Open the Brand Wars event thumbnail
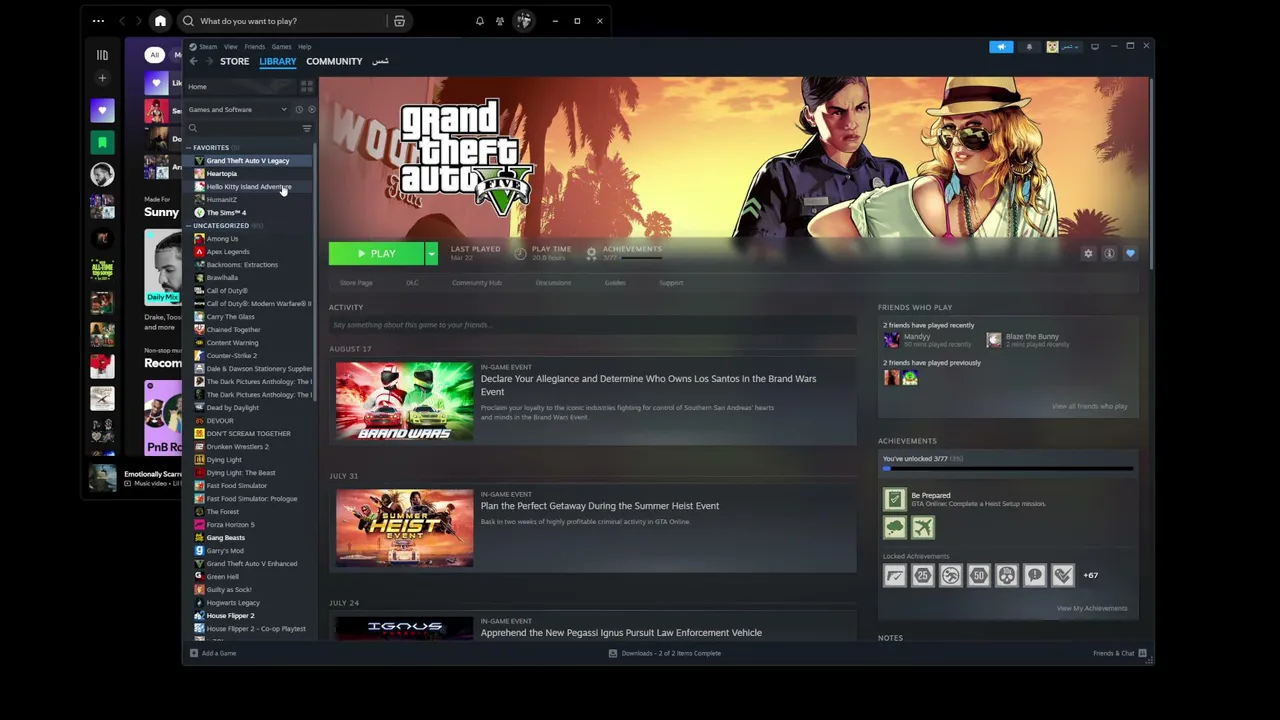 (x=405, y=401)
